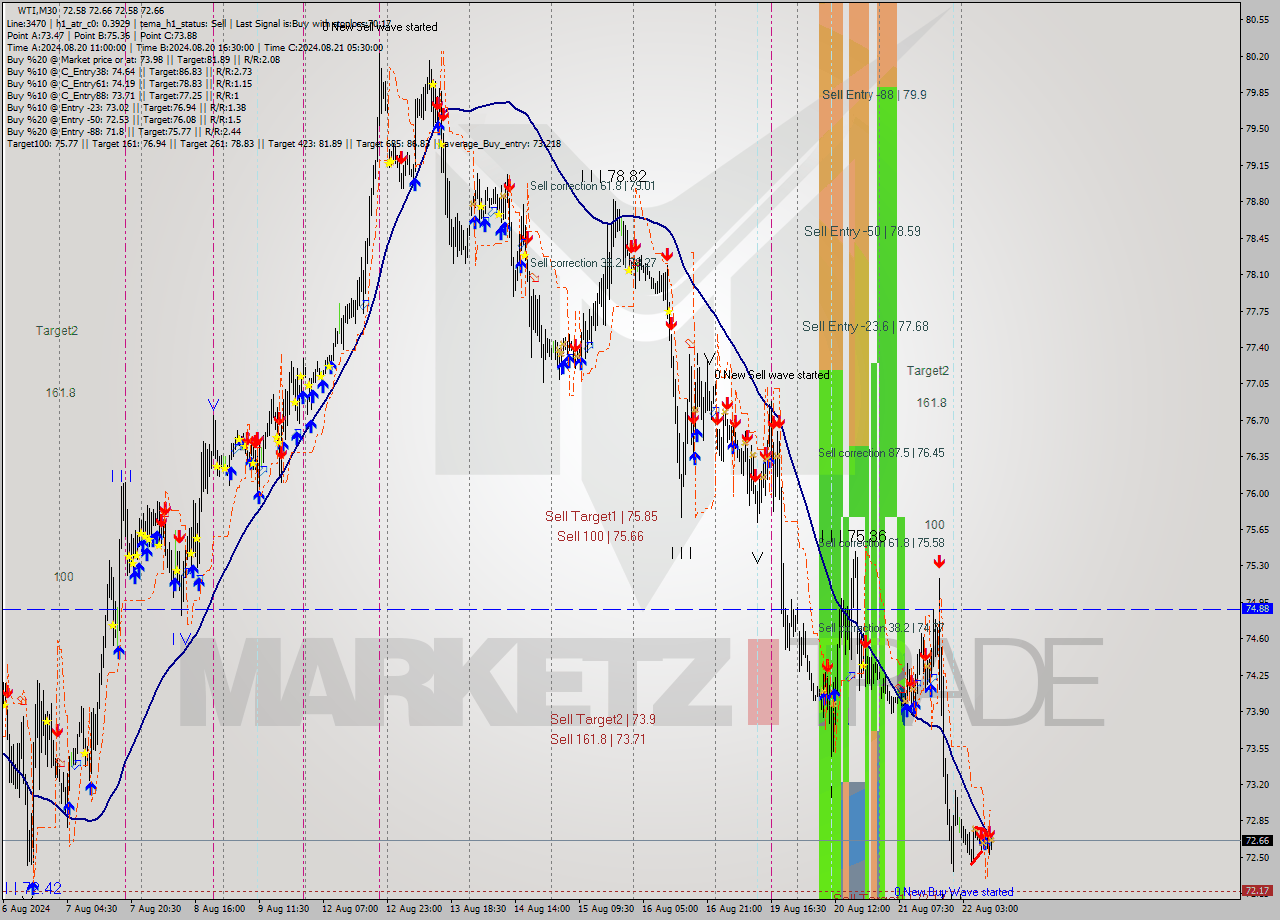Click the 'Sell 161.8 | 73.71' label
The height and width of the screenshot is (920, 1280).
pyautogui.click(x=598, y=739)
